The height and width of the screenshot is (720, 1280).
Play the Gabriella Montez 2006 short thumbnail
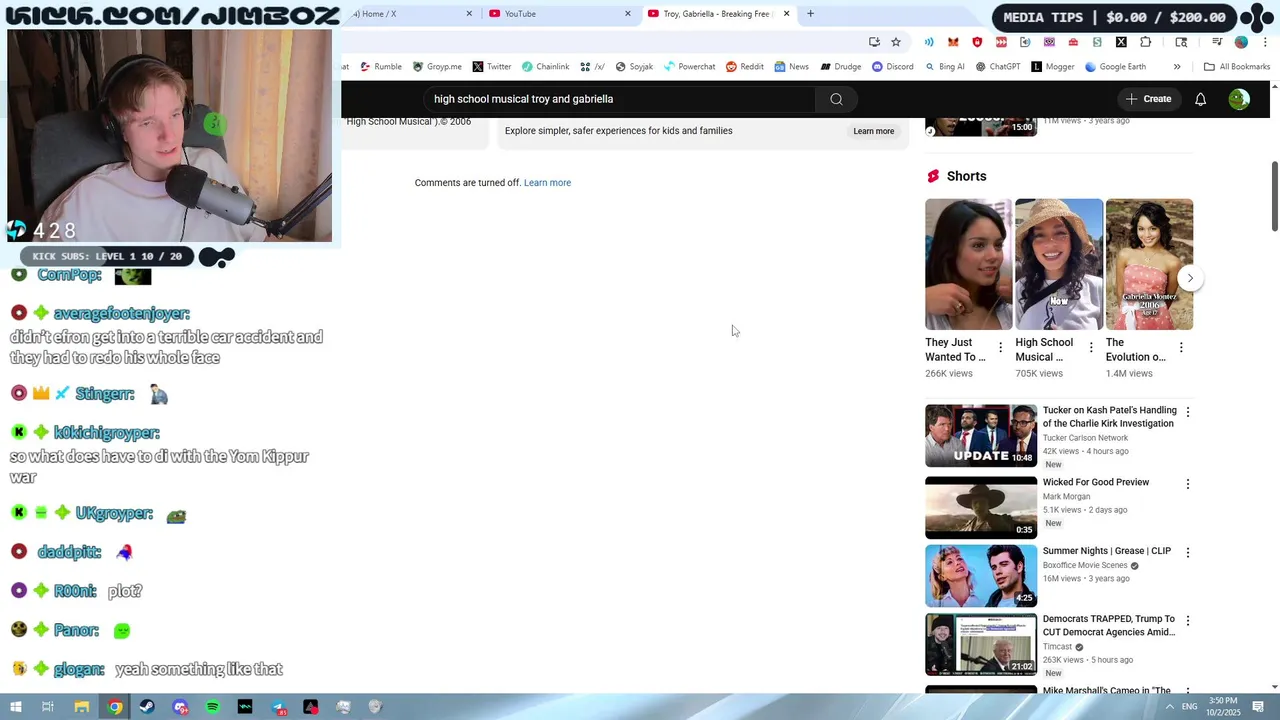1149,264
